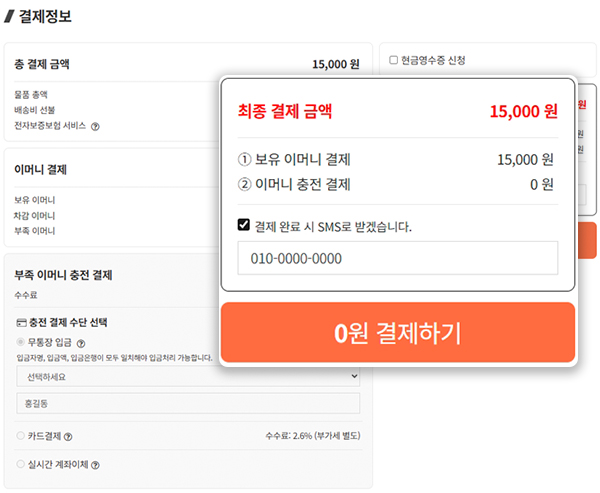Screen dimensions: 600x493
Task: Click the 이머니 충전 결제 amount row
Action: coord(397,184)
